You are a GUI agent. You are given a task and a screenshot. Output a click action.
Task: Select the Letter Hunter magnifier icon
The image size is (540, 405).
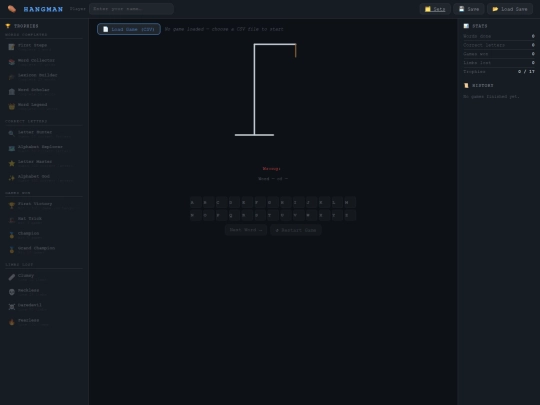click(x=12, y=134)
